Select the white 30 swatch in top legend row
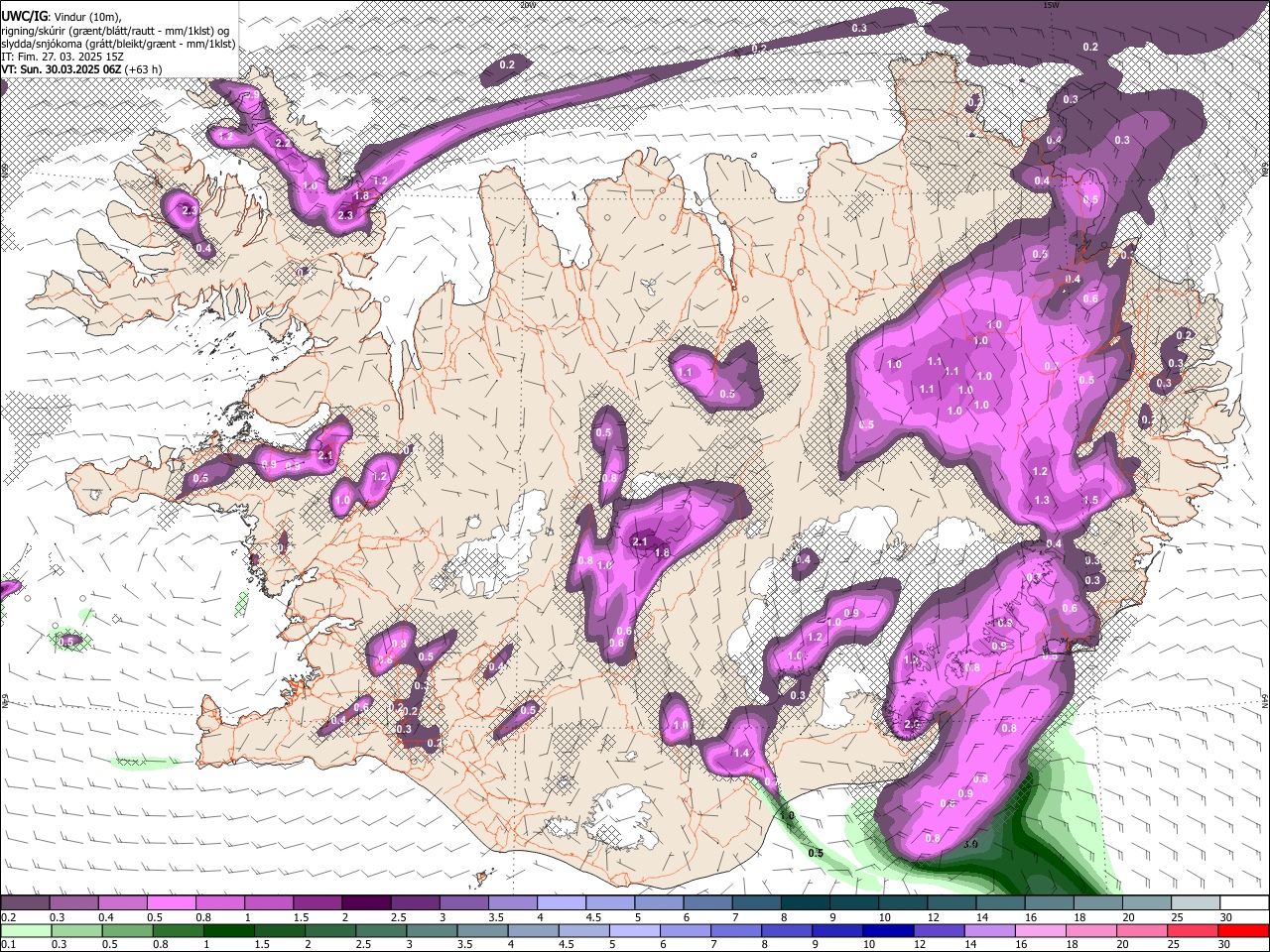1270x952 pixels. 1242,903
